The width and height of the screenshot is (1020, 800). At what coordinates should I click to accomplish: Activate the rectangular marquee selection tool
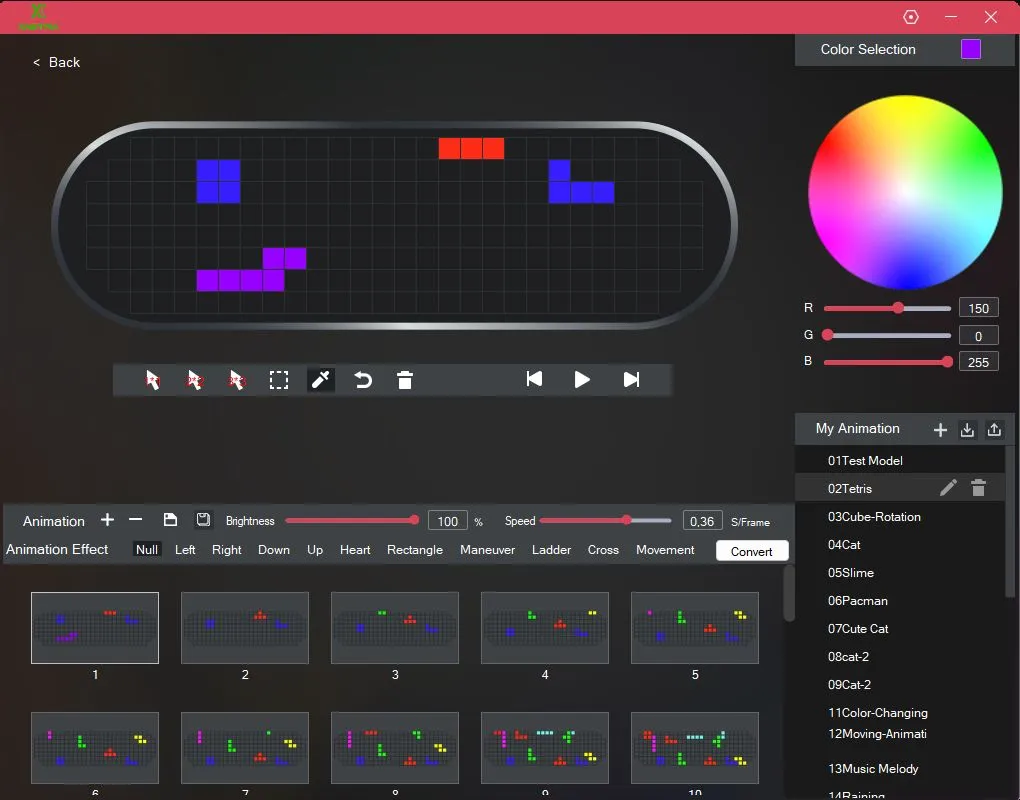(x=278, y=380)
